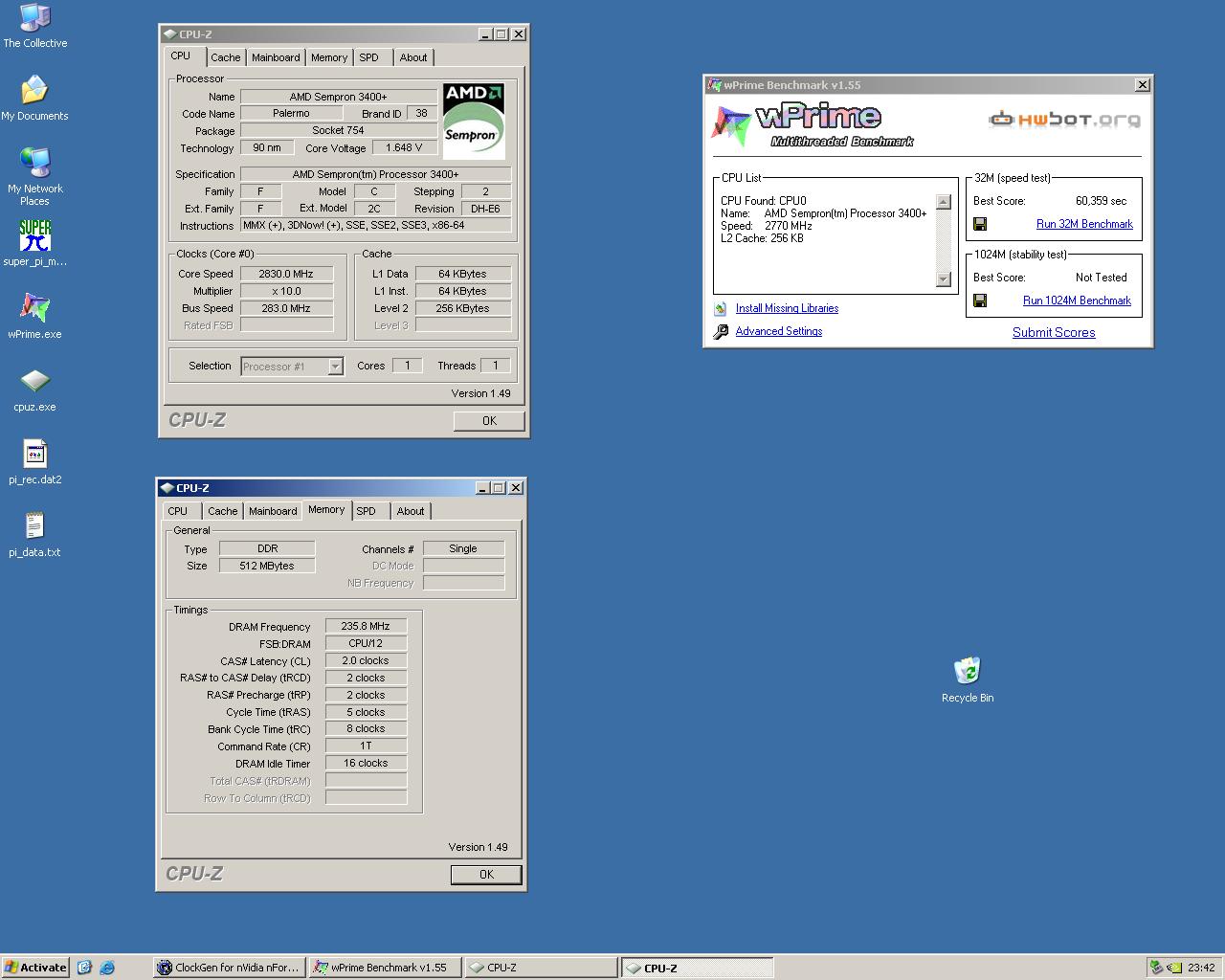Open My Network Places icon
The image size is (1225, 980).
[x=34, y=176]
